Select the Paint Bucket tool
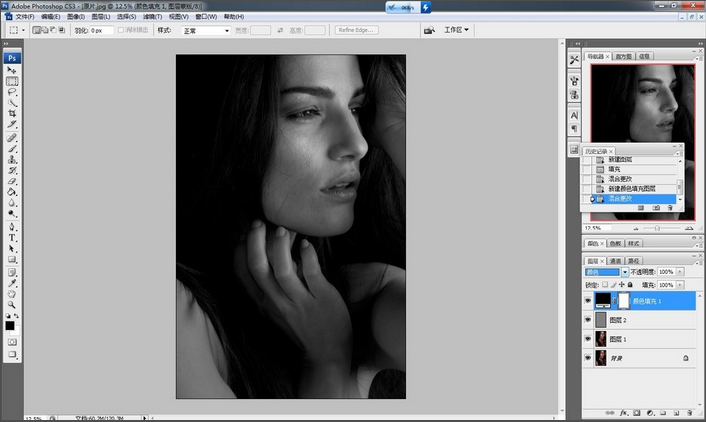Image resolution: width=706 pixels, height=422 pixels. pos(12,192)
